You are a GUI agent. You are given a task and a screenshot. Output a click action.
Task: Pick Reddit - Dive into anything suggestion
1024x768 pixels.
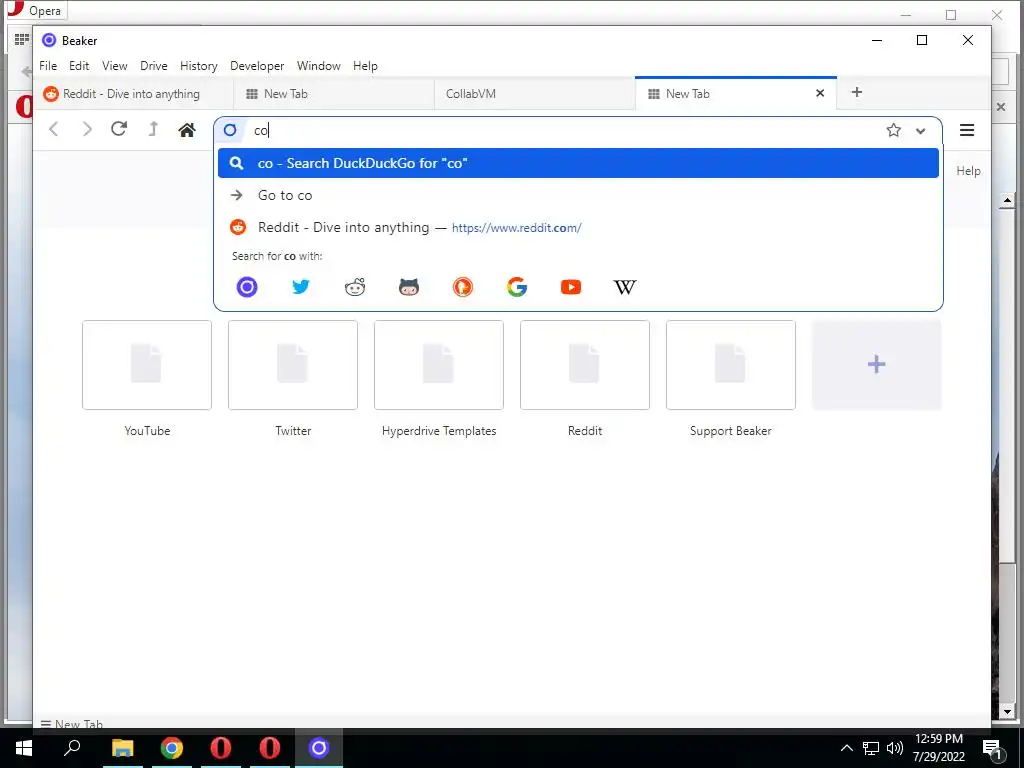pyautogui.click(x=578, y=227)
